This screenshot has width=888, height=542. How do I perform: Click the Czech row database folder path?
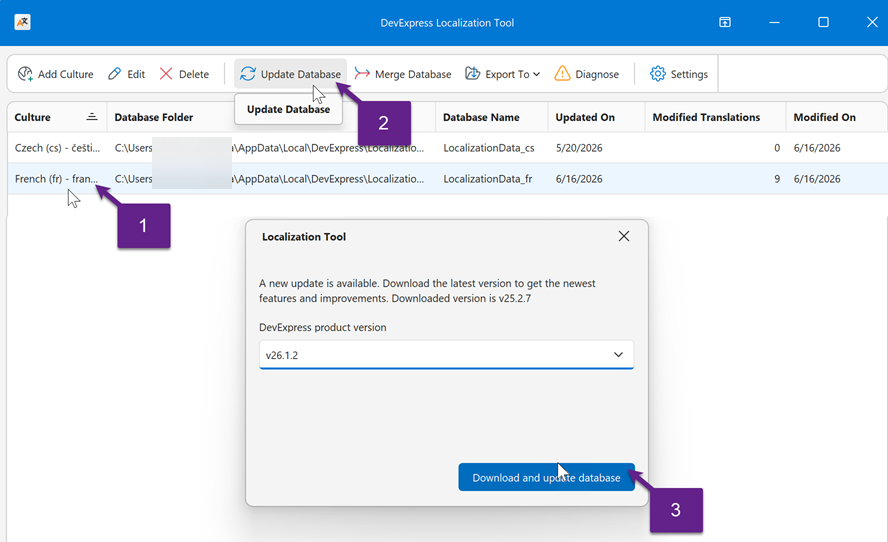(x=270, y=148)
